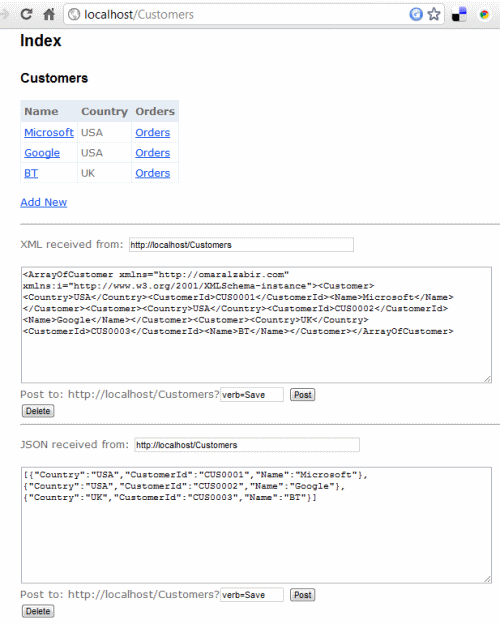Edit the JSON received from URL field
Image resolution: width=500 pixels, height=624 pixels.
point(247,445)
